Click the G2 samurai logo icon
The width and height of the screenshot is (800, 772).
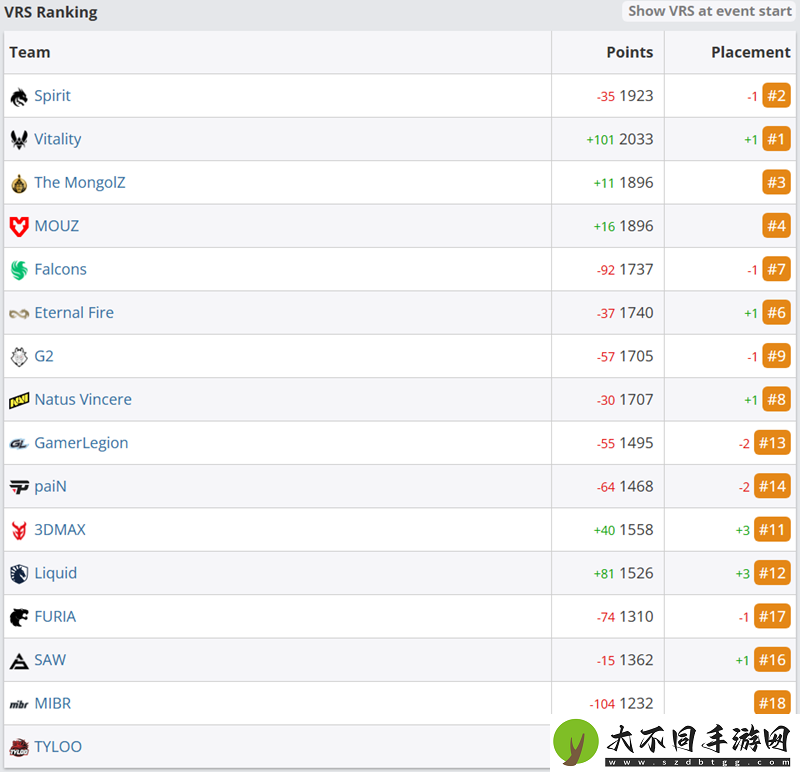(x=19, y=357)
